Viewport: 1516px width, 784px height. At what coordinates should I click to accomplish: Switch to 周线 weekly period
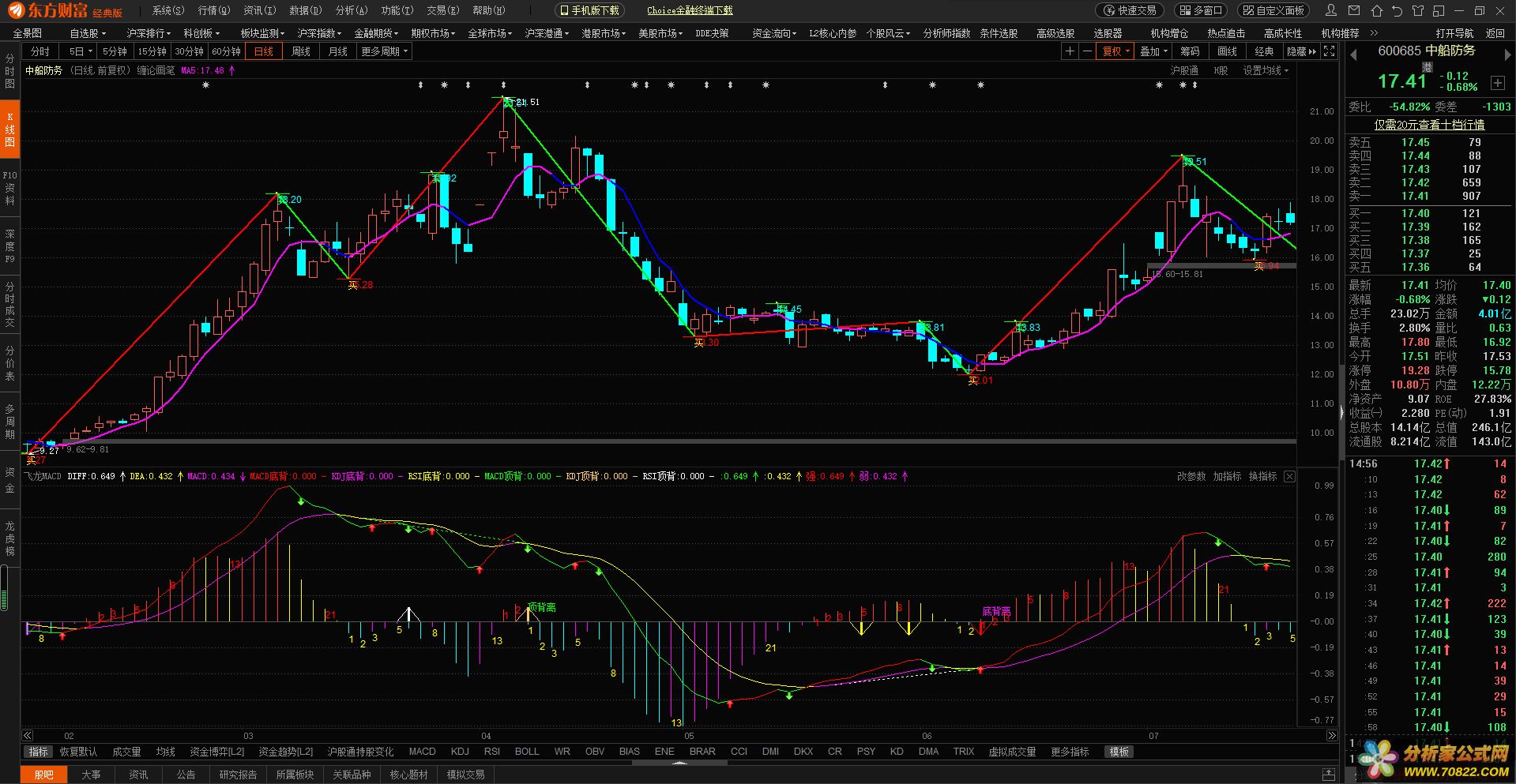click(x=301, y=51)
